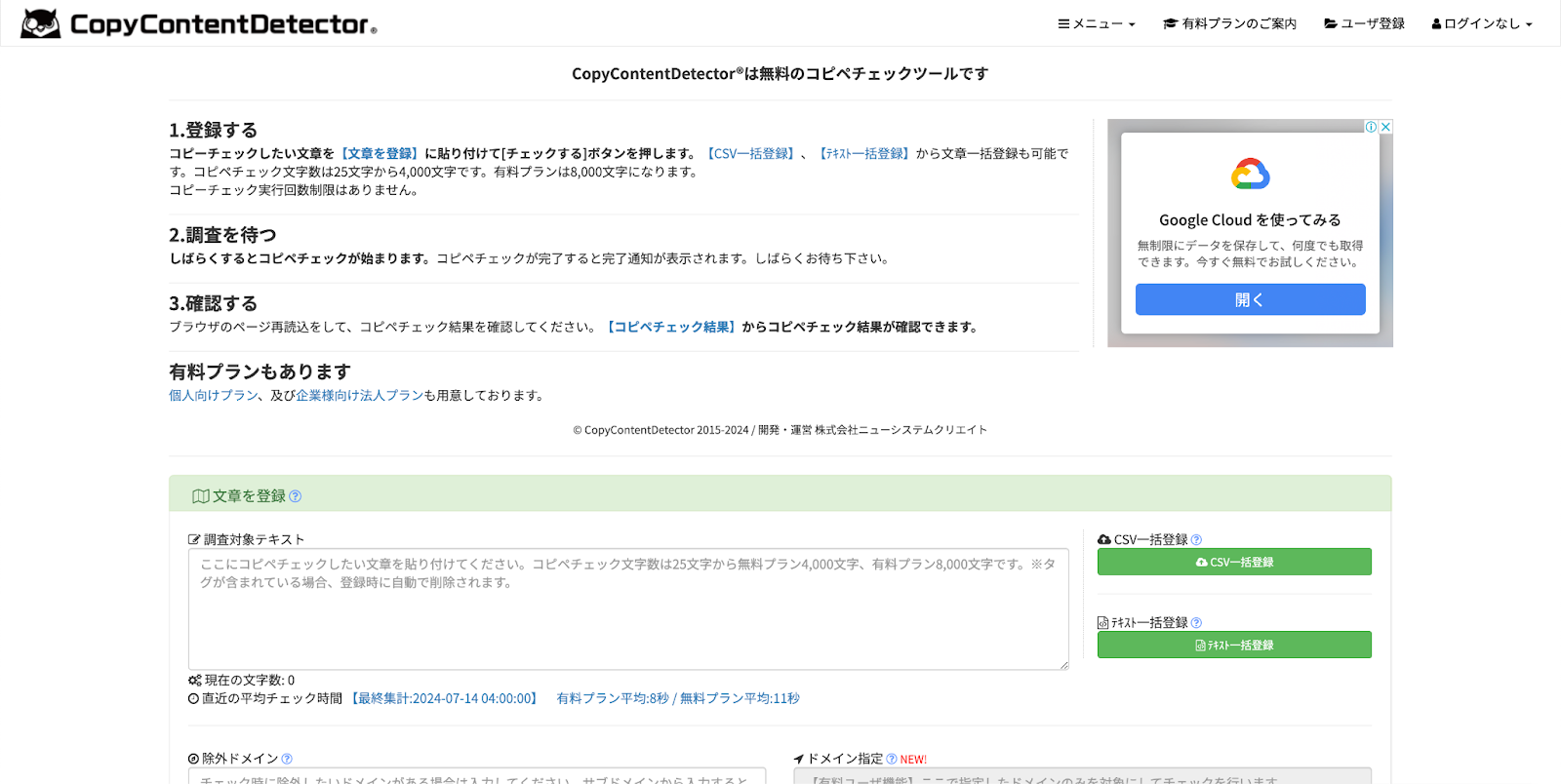This screenshot has width=1561, height=784.
Task: Click help icon beside ﾃｷｽﾄ一括登録 label
Action: click(x=1196, y=623)
